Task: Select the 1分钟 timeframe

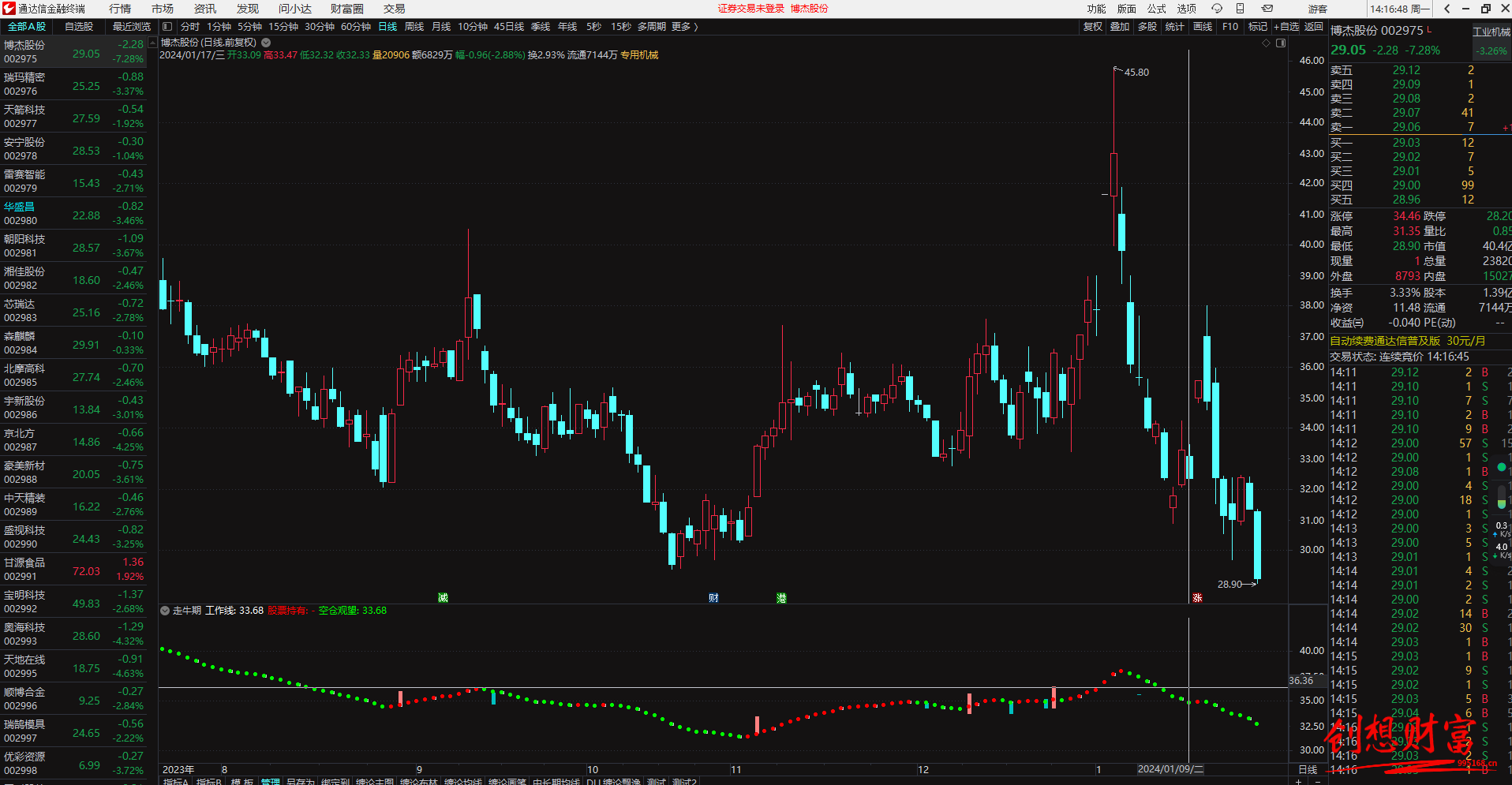Action: [219, 27]
